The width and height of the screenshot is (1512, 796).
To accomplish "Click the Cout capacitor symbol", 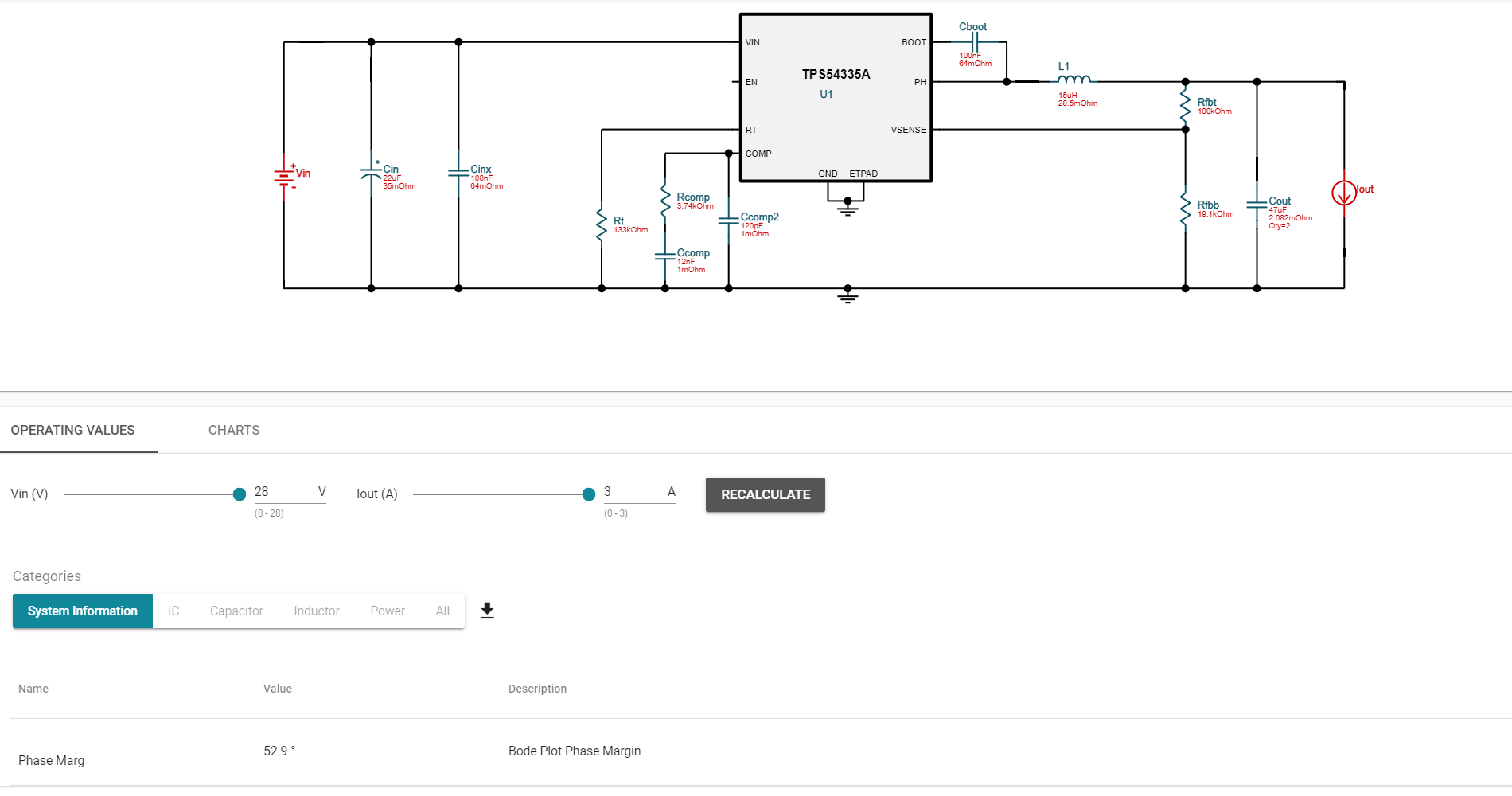I will pyautogui.click(x=1257, y=205).
